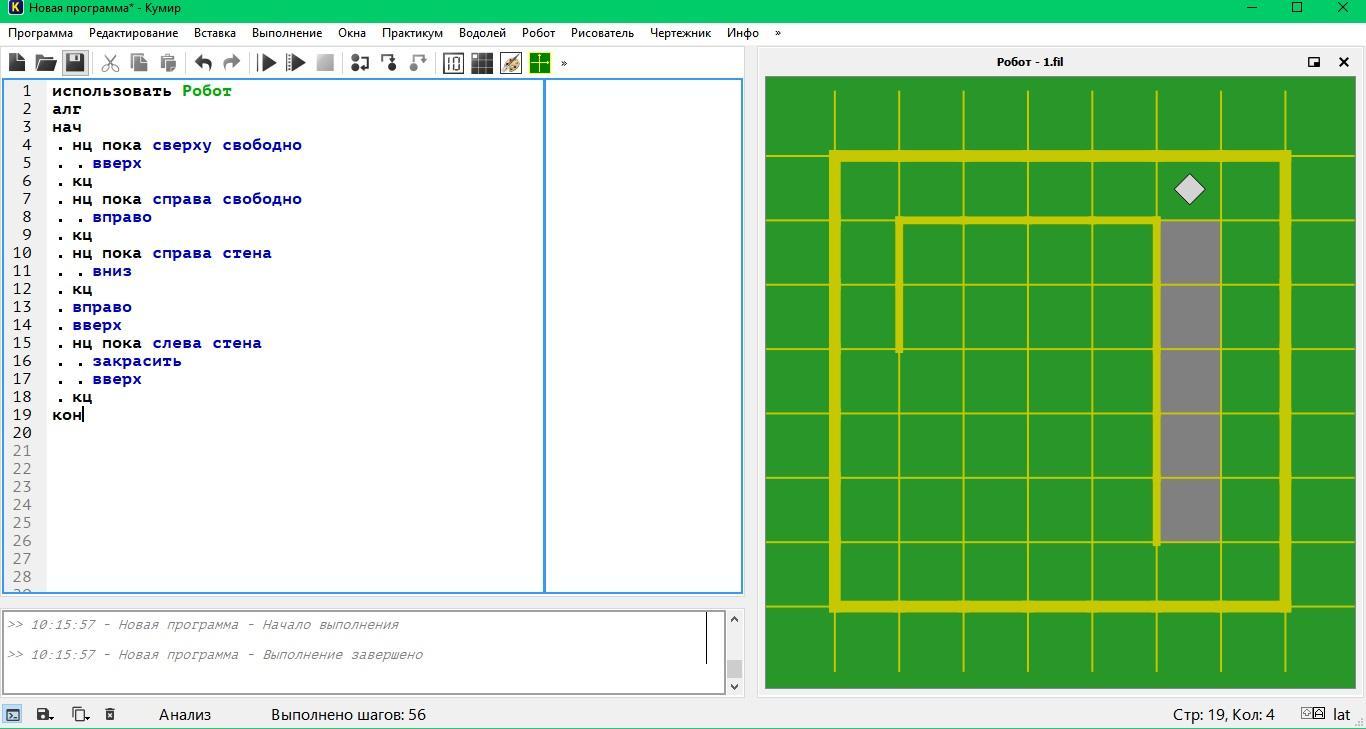Save the current program
Screen dimensions: 1366x729
pyautogui.click(x=75, y=63)
